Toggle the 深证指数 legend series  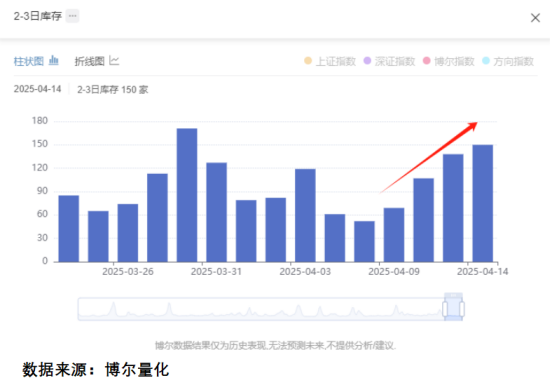tap(389, 61)
